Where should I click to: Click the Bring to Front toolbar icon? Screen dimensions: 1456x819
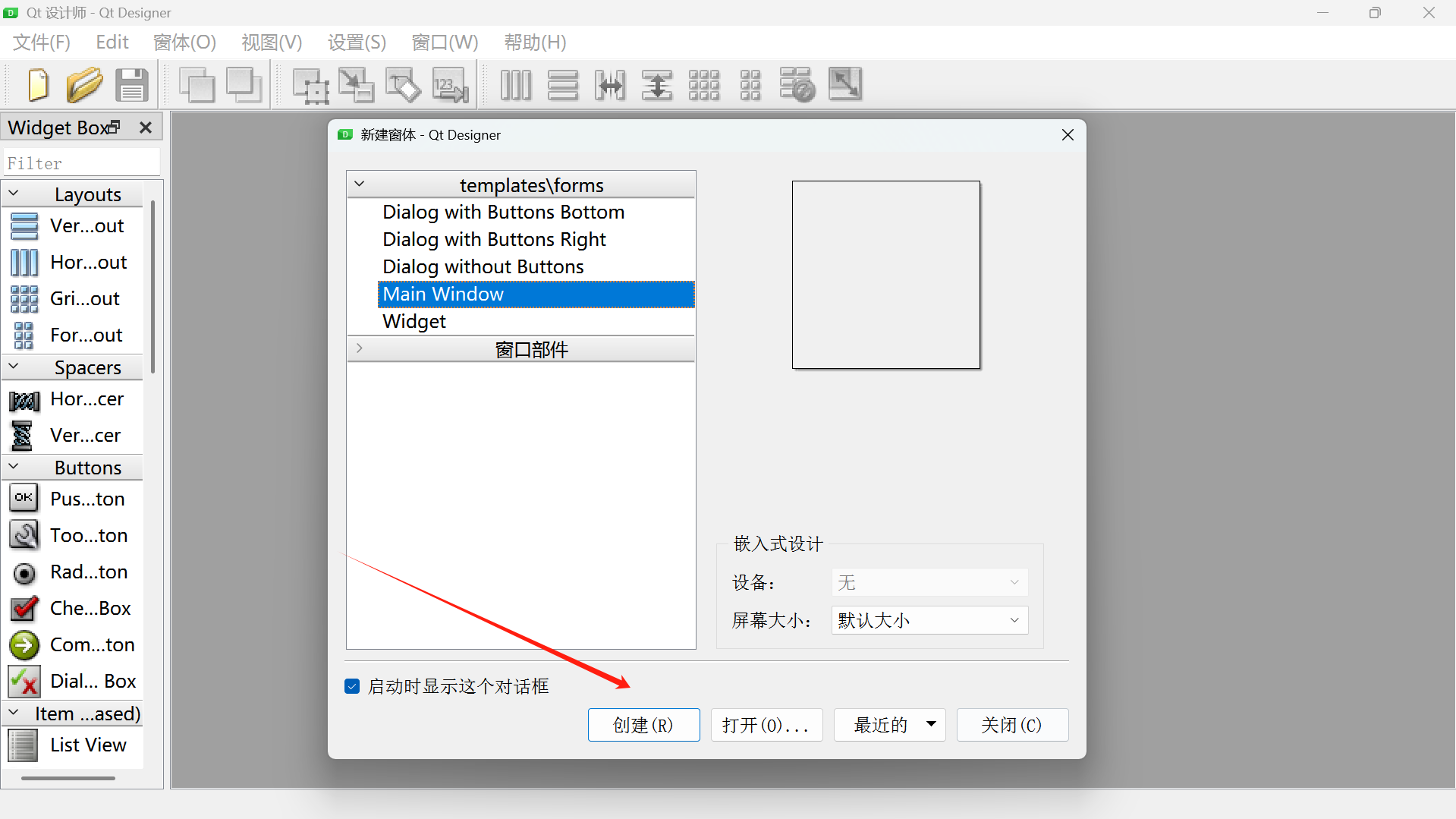point(244,84)
